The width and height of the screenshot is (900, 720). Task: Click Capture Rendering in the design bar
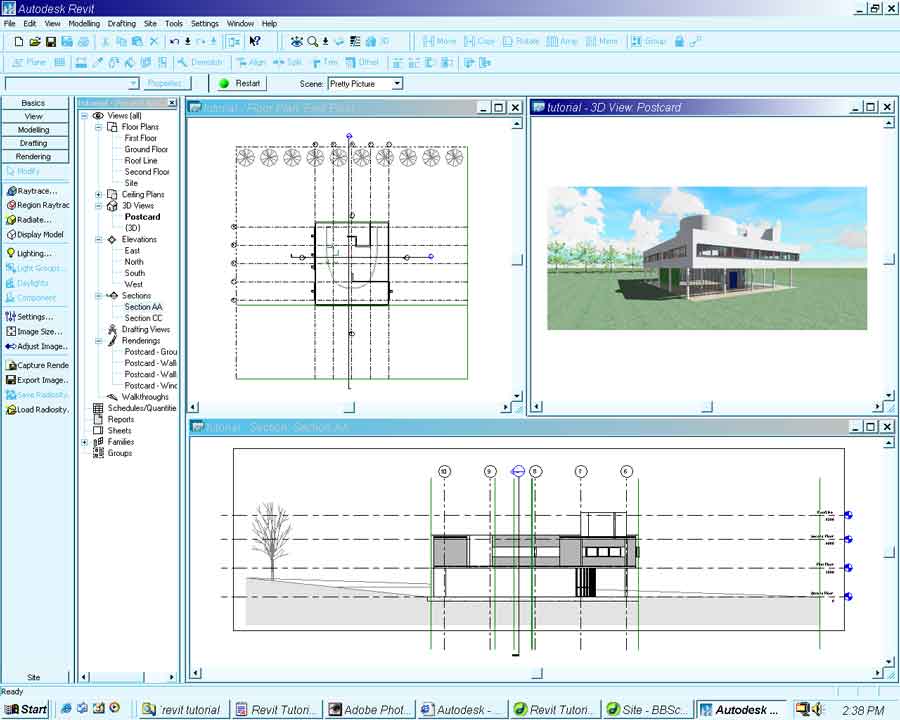click(37, 365)
